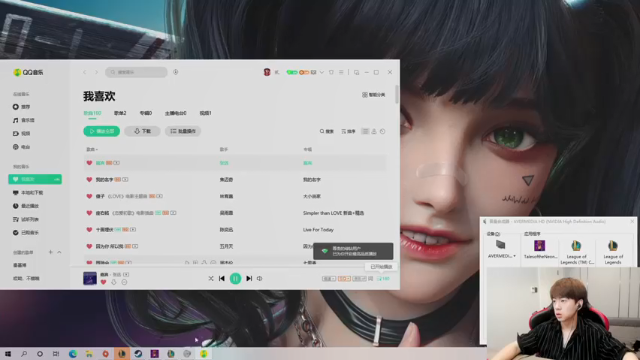Toggle the lyrics display button

[x=371, y=278]
